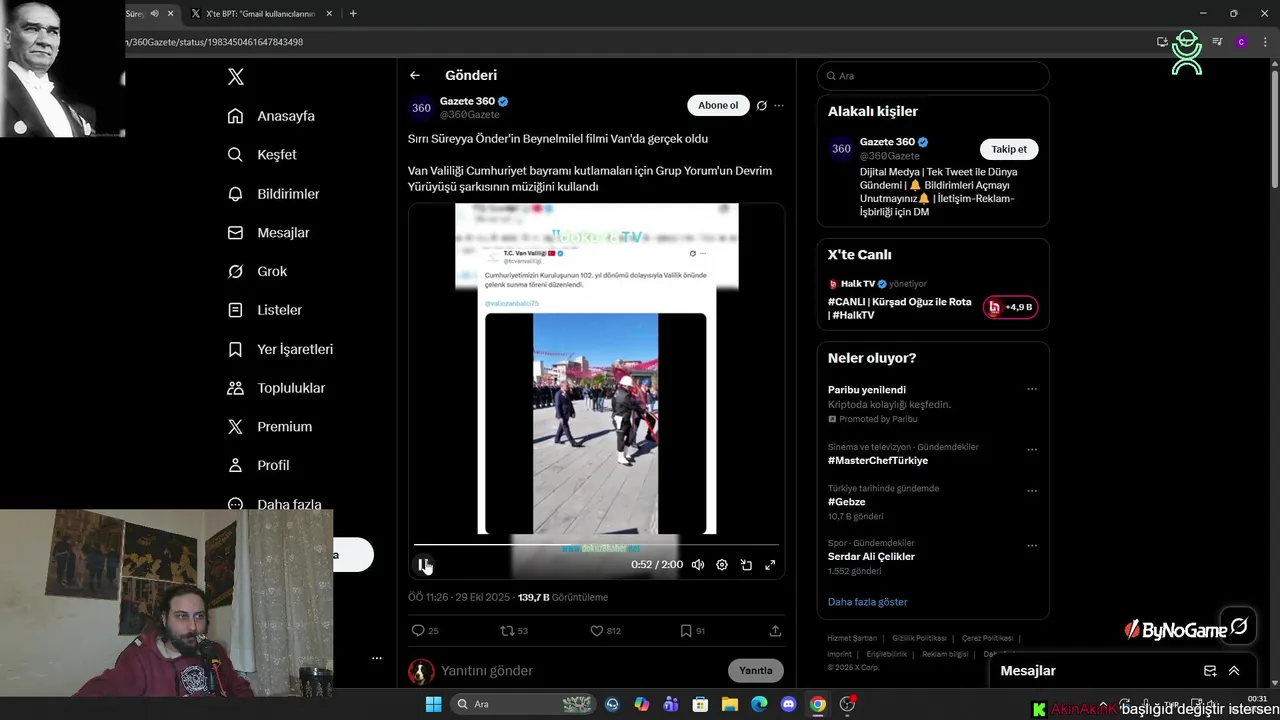Click the video progress bar

coord(596,545)
